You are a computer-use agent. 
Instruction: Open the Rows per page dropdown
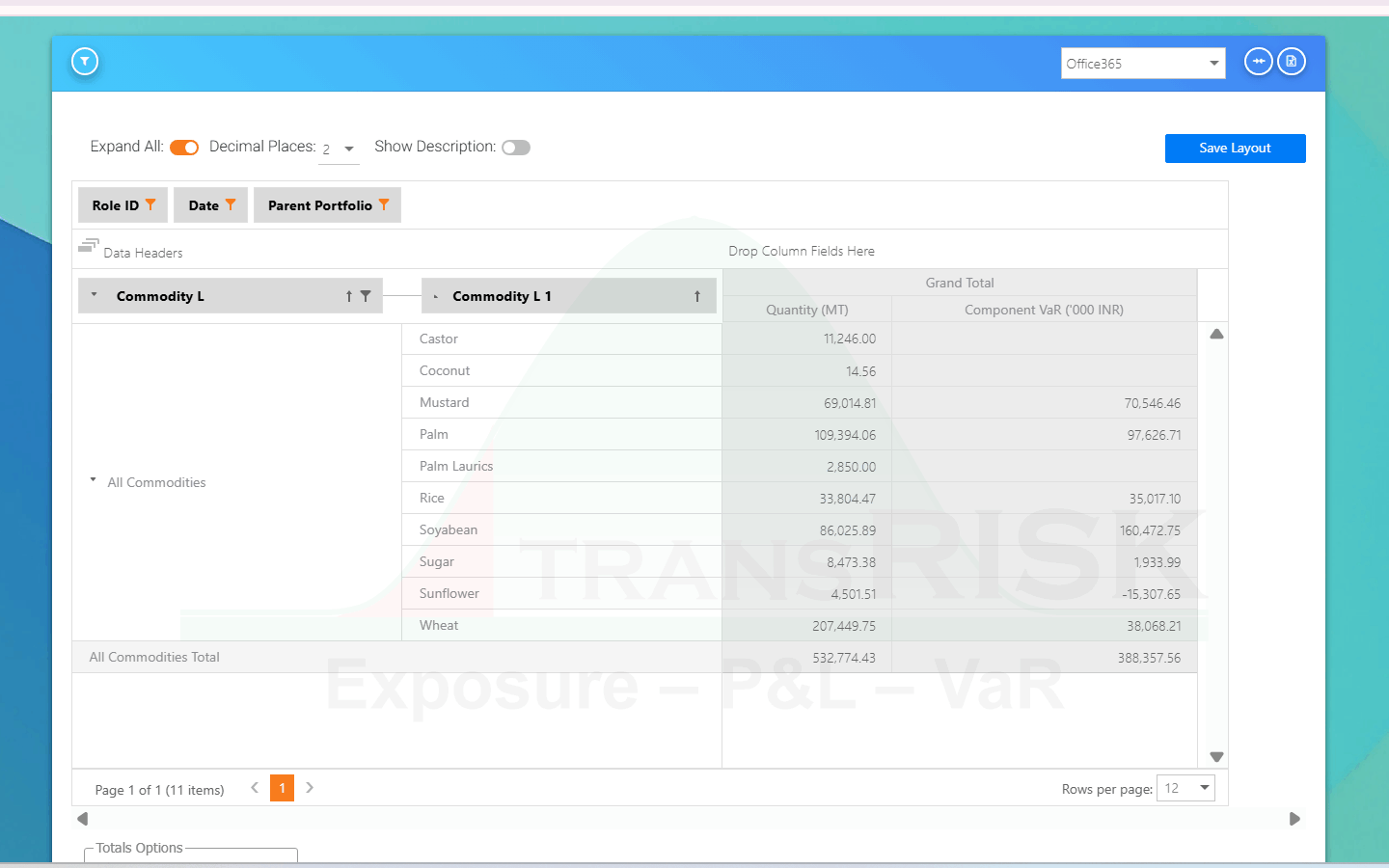1185,788
